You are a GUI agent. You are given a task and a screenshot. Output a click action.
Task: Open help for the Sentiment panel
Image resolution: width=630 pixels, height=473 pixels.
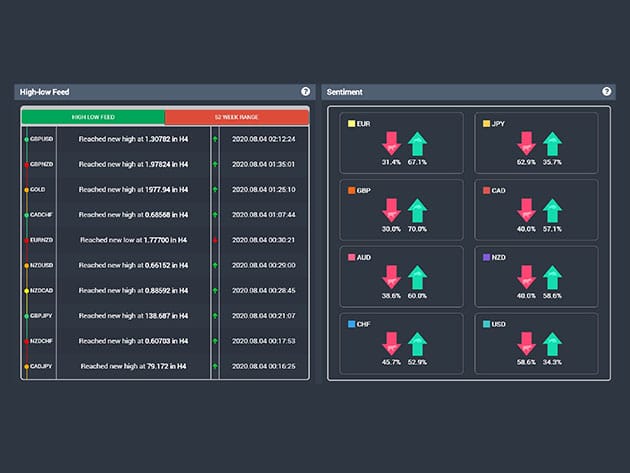[606, 92]
